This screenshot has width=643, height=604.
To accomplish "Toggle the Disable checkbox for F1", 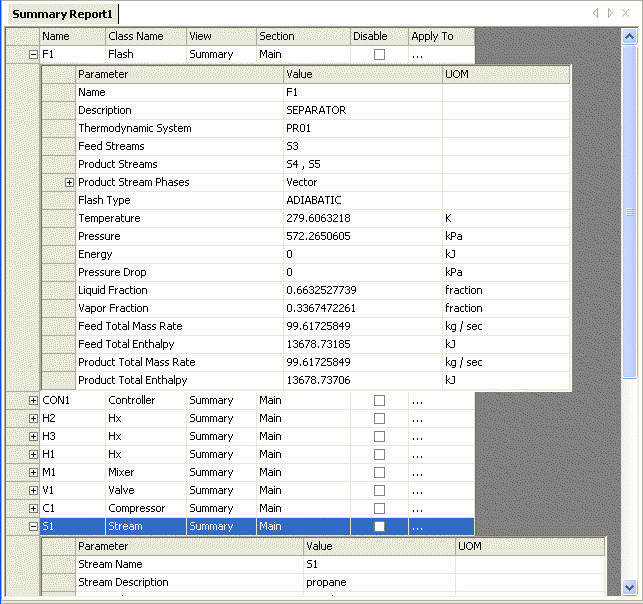I will (x=379, y=55).
